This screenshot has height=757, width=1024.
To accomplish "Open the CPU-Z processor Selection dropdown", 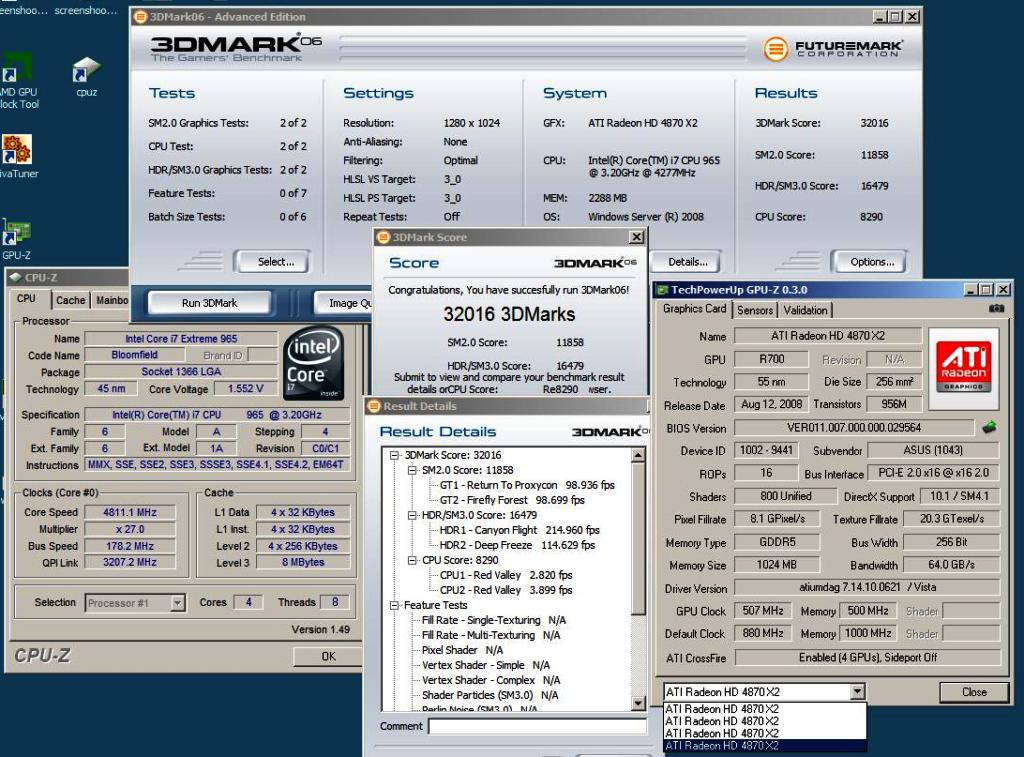I will point(177,603).
